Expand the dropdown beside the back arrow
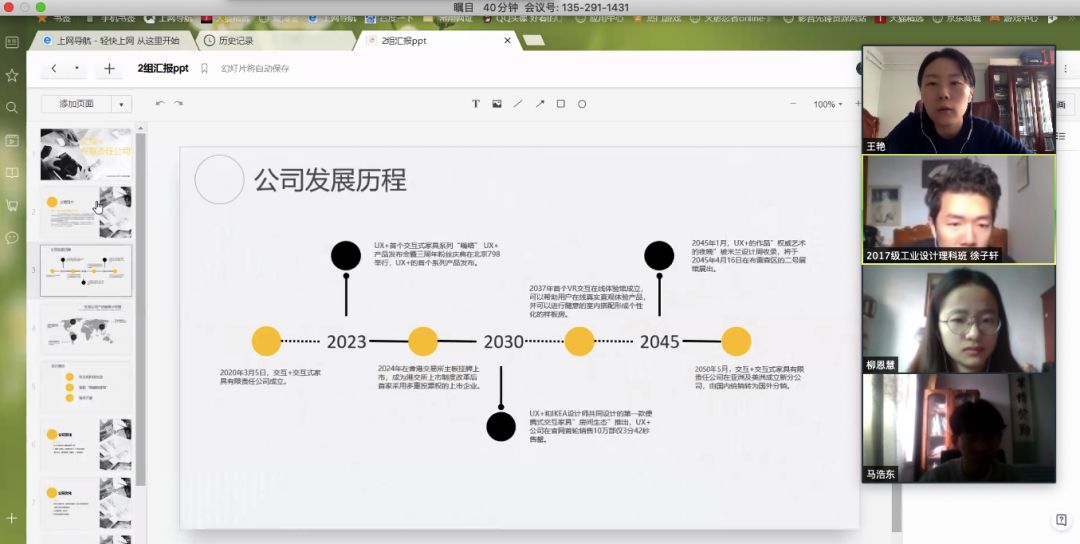 77,69
